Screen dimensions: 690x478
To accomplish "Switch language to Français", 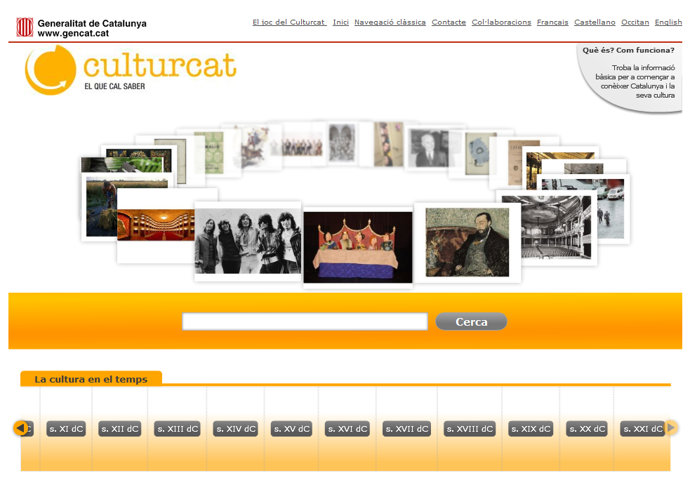I will 552,22.
